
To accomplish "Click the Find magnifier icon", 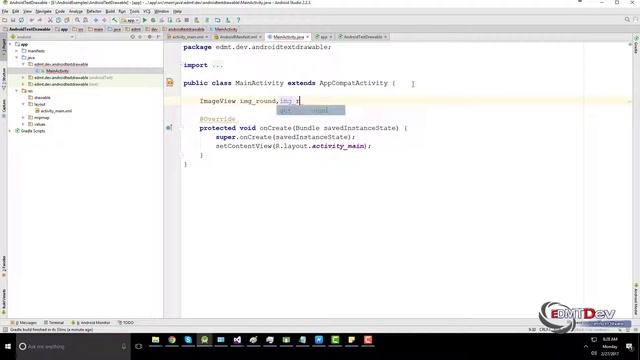I will [77, 20].
